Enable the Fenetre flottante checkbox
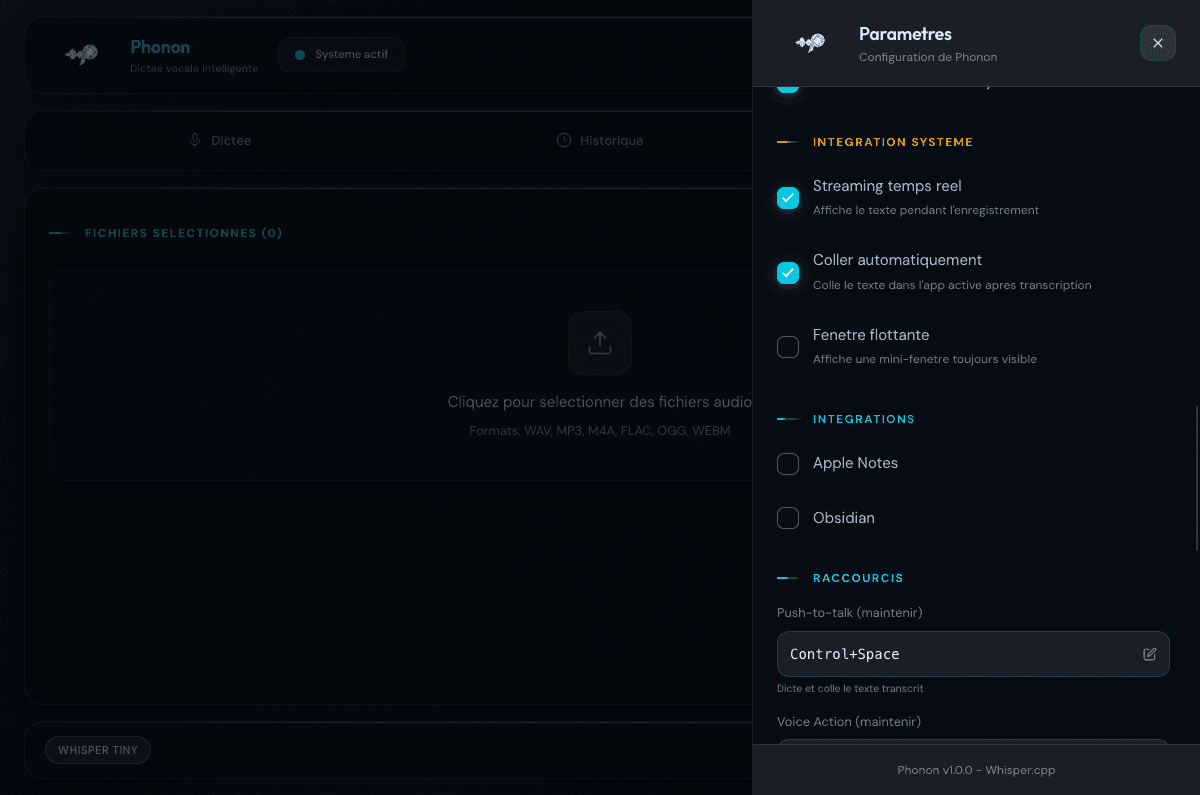This screenshot has height=795, width=1200. coord(788,347)
